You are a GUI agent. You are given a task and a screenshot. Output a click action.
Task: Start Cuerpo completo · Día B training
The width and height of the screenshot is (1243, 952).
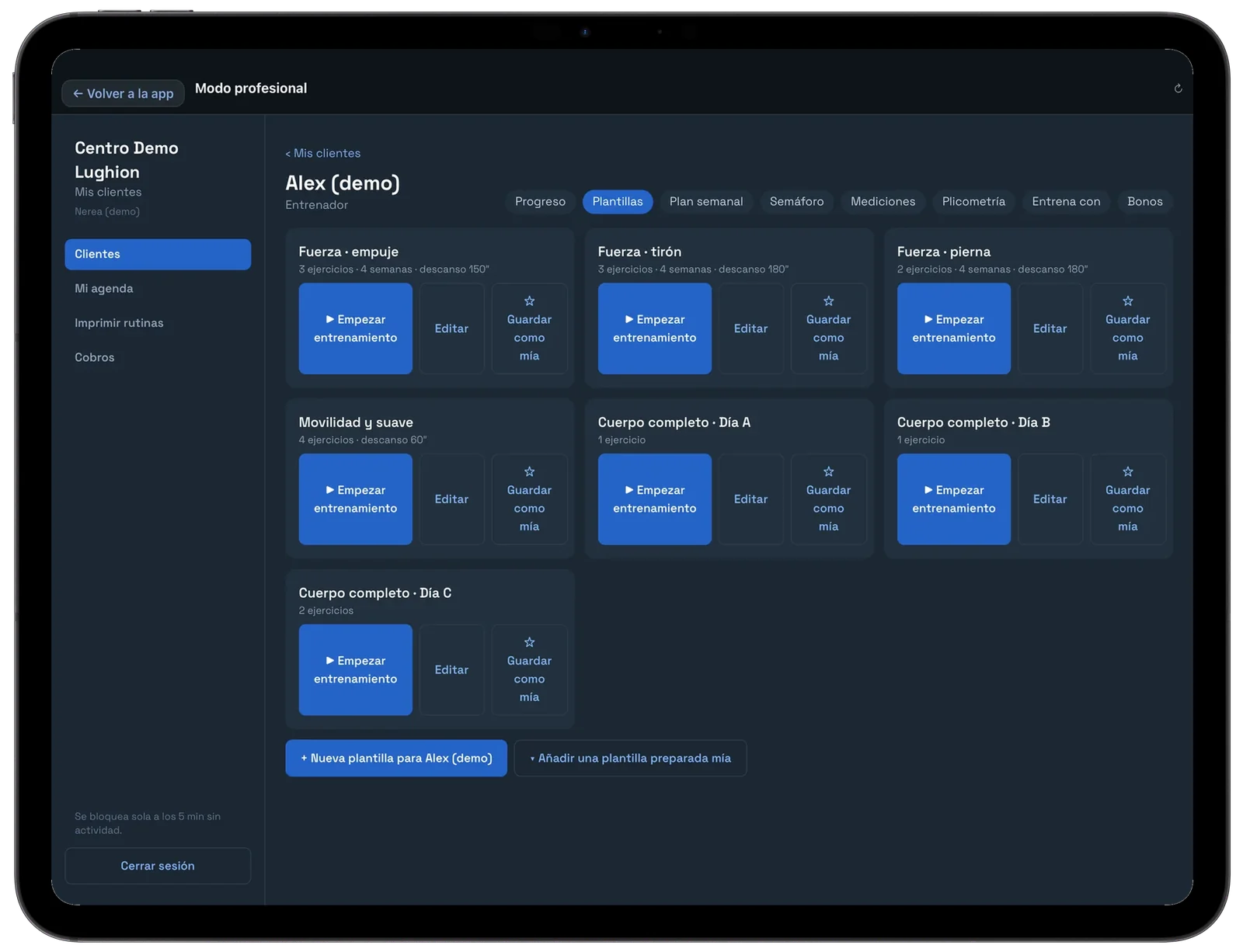tap(954, 499)
